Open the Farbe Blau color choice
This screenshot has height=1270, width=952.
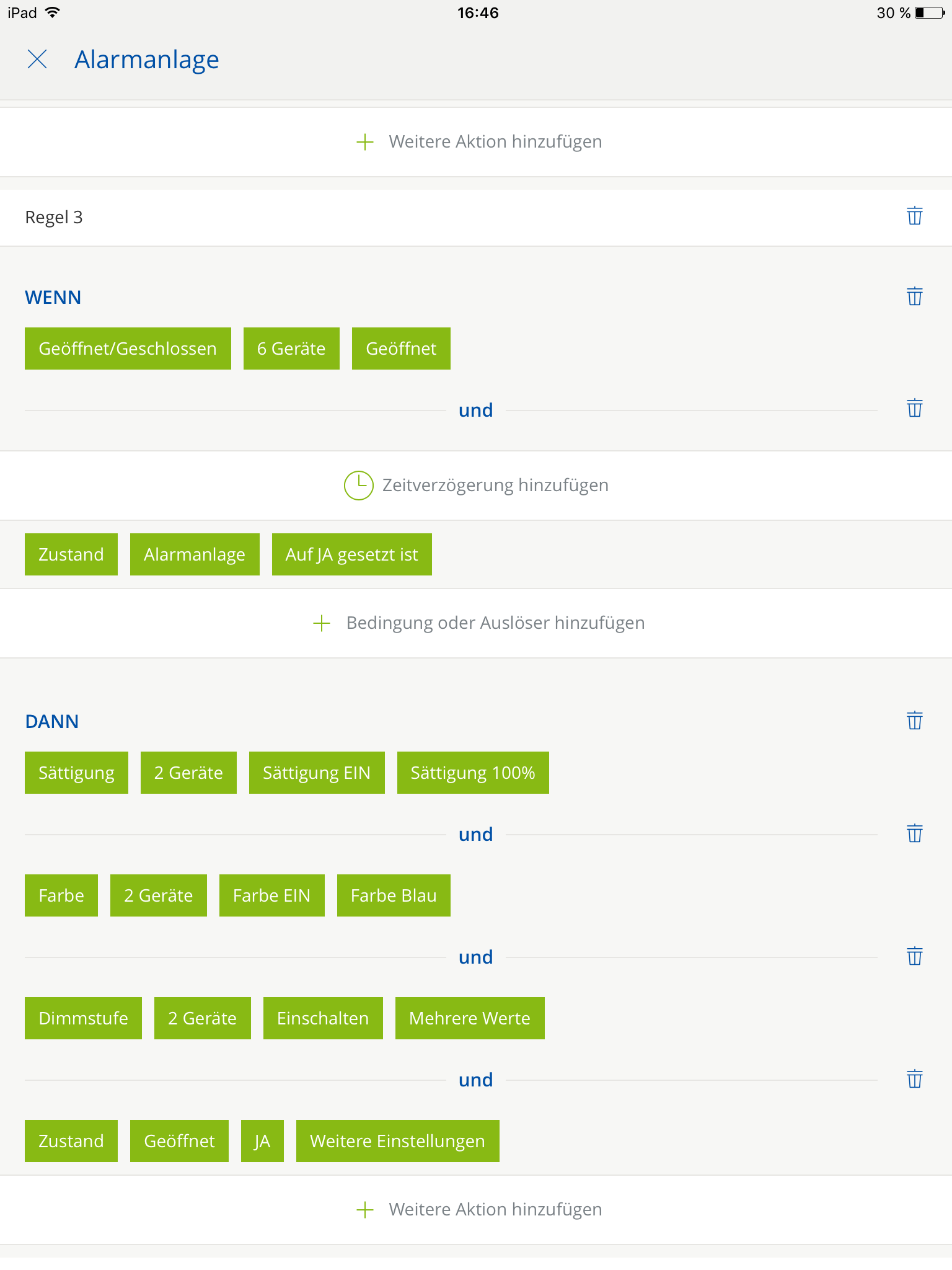coord(394,895)
